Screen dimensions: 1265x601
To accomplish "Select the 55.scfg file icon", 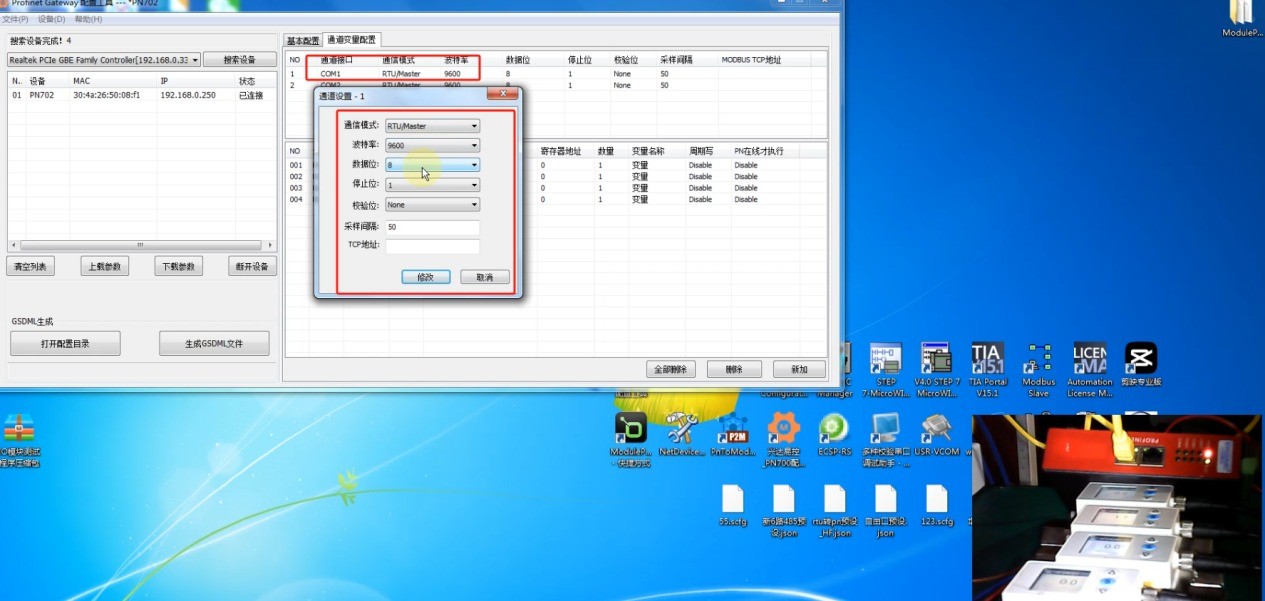I will [733, 501].
